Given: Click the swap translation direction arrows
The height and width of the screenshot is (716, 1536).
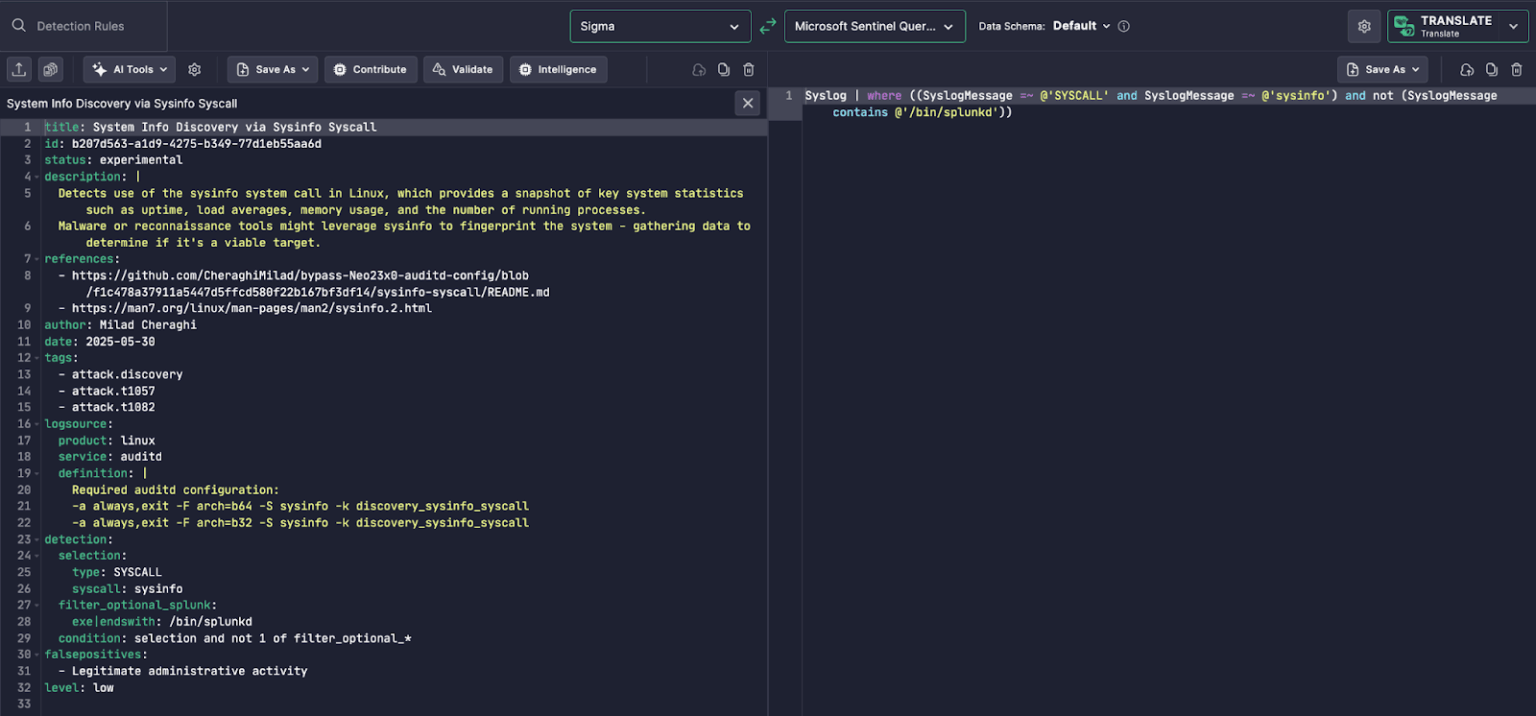Looking at the screenshot, I should coord(767,26).
